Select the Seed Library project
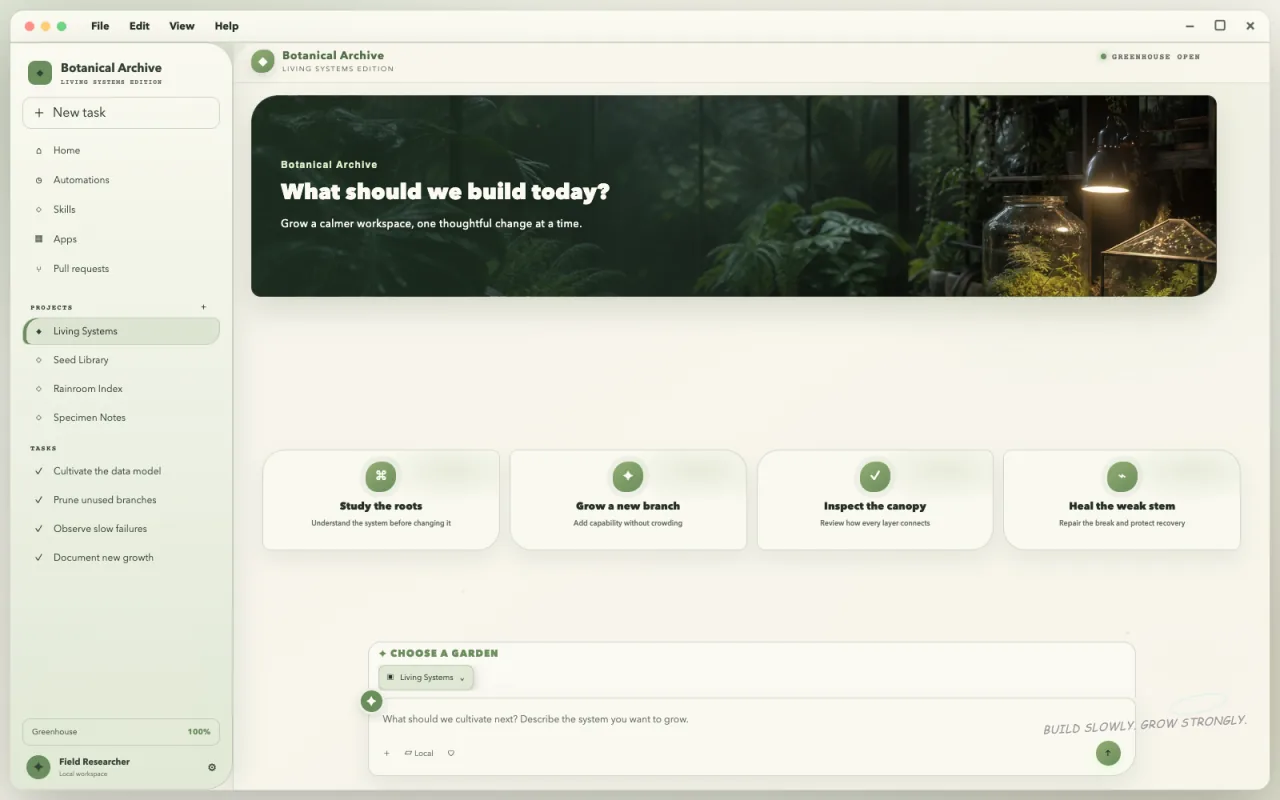The image size is (1280, 800). click(121, 360)
